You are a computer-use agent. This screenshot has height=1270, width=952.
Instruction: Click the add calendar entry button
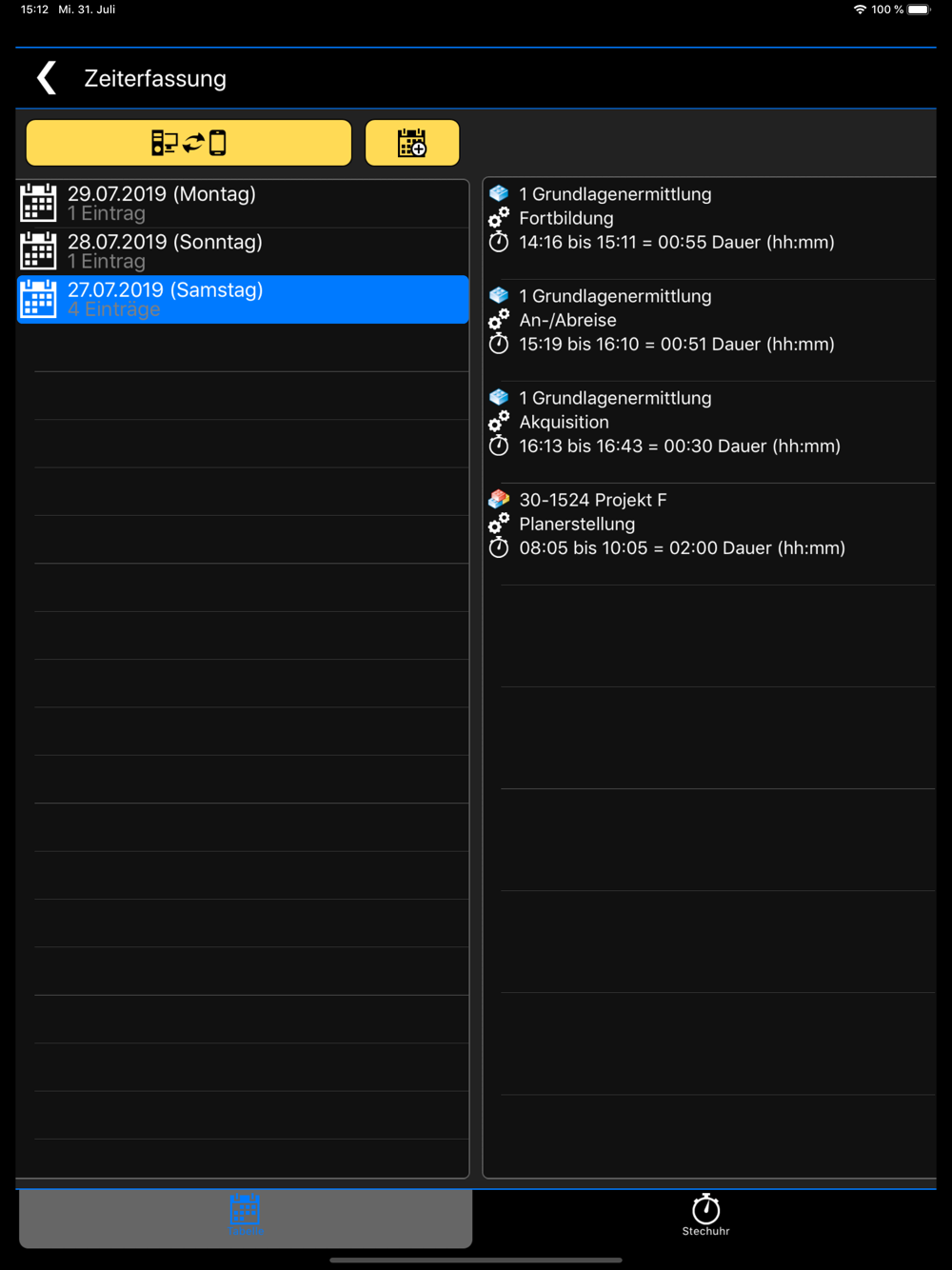412,143
